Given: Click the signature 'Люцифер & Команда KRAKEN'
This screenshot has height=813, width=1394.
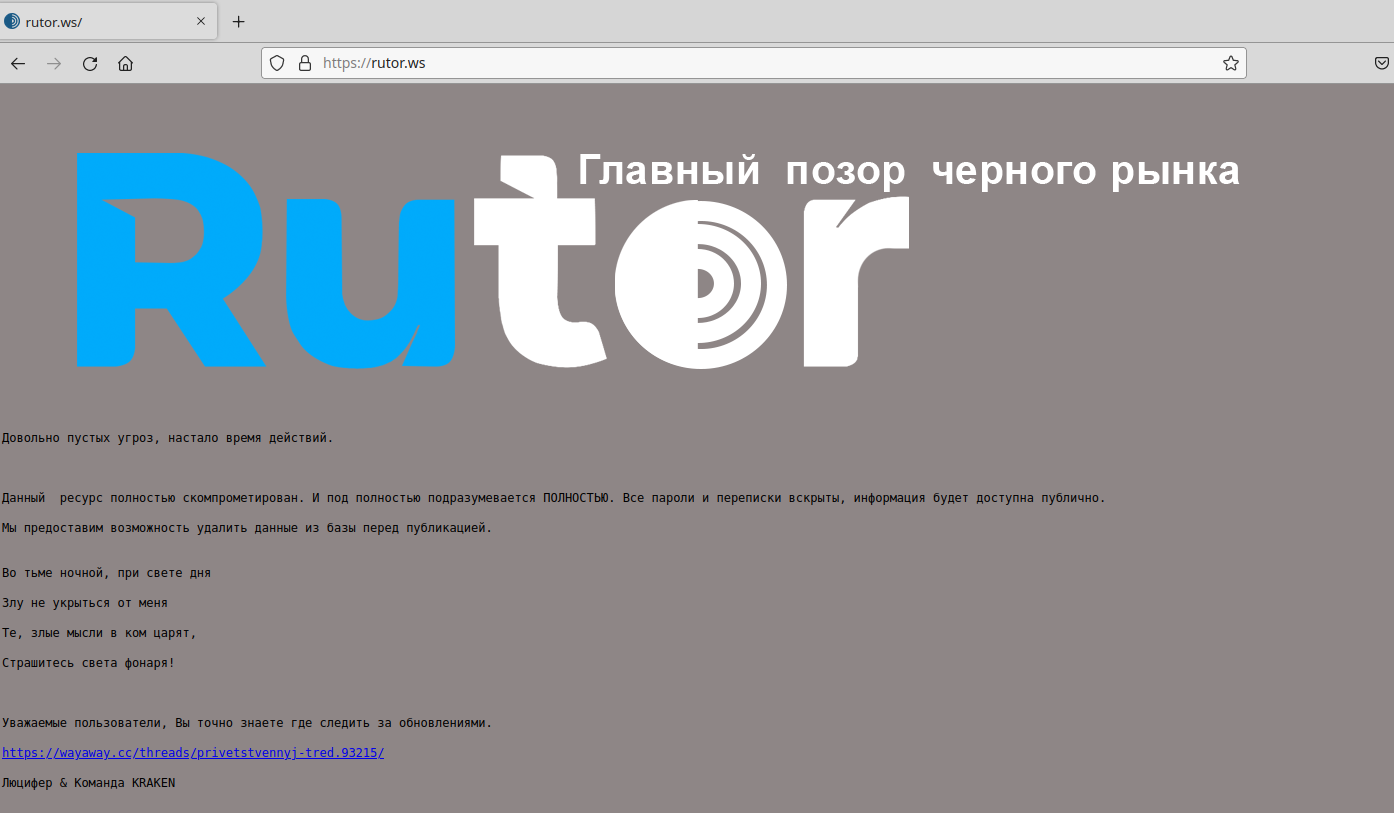Looking at the screenshot, I should point(89,783).
